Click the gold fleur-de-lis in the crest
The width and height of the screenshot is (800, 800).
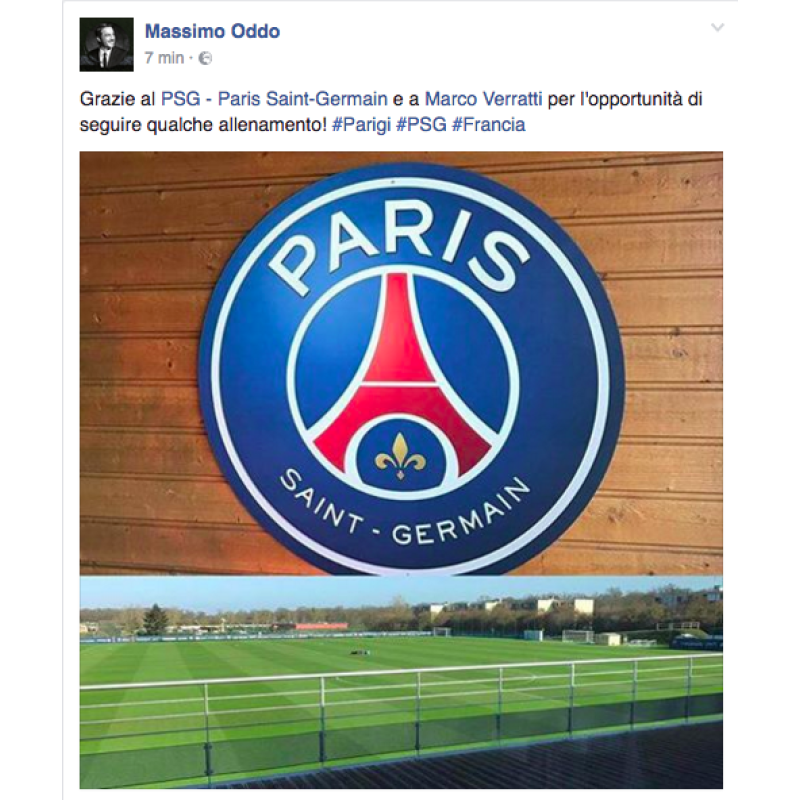coord(401,456)
